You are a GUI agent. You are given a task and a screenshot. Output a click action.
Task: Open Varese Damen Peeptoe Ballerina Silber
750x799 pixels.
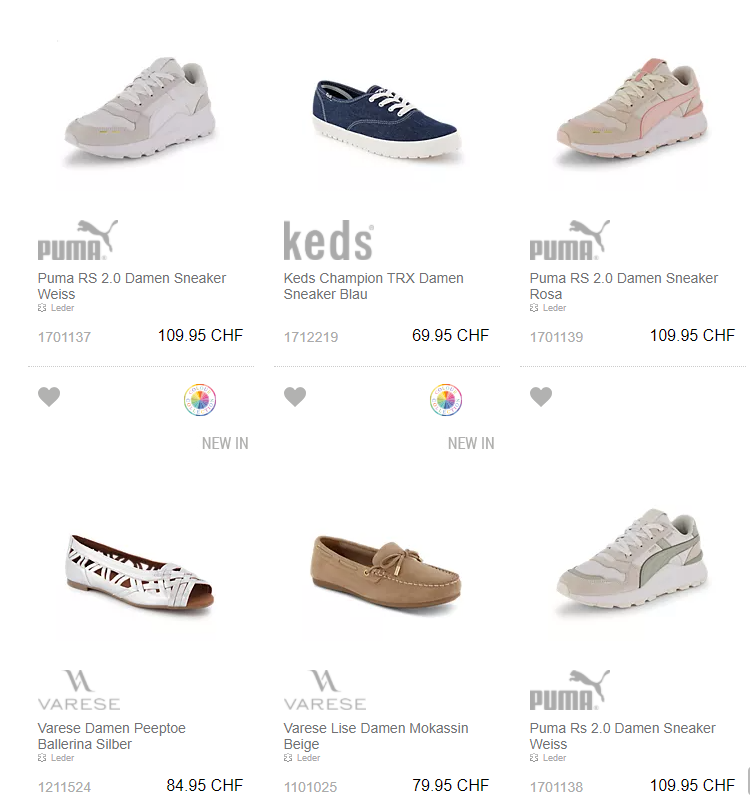[111, 736]
